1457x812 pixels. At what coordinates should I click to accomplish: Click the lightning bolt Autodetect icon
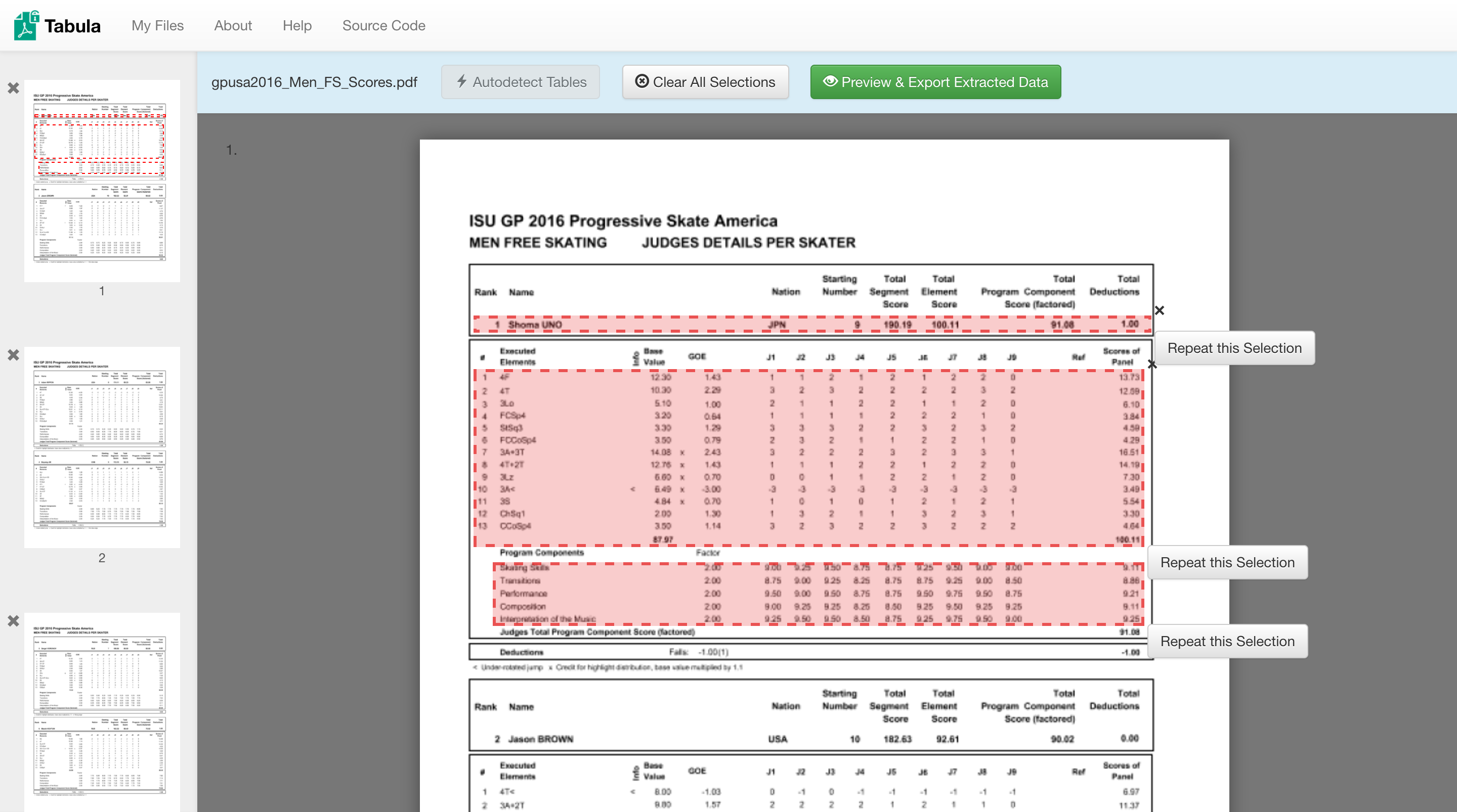462,81
